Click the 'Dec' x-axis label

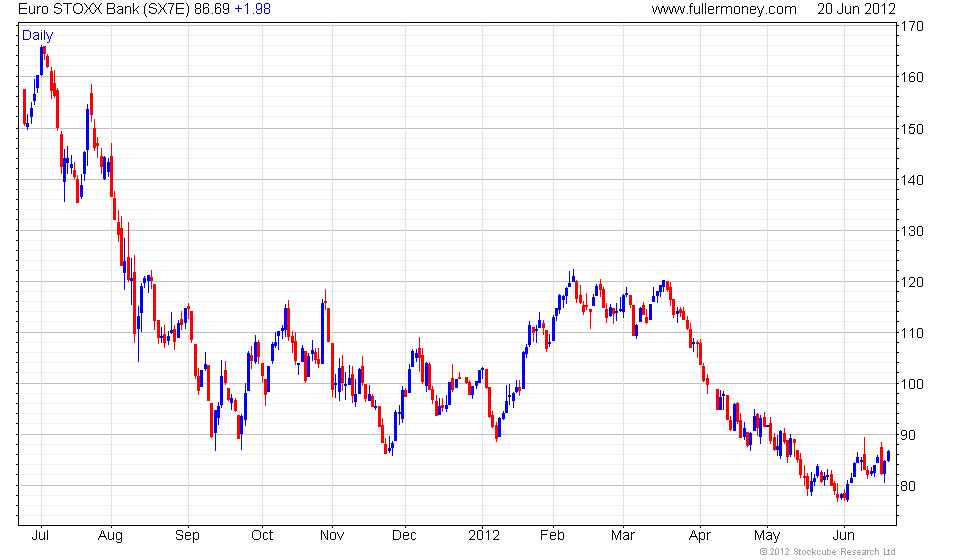click(x=404, y=536)
